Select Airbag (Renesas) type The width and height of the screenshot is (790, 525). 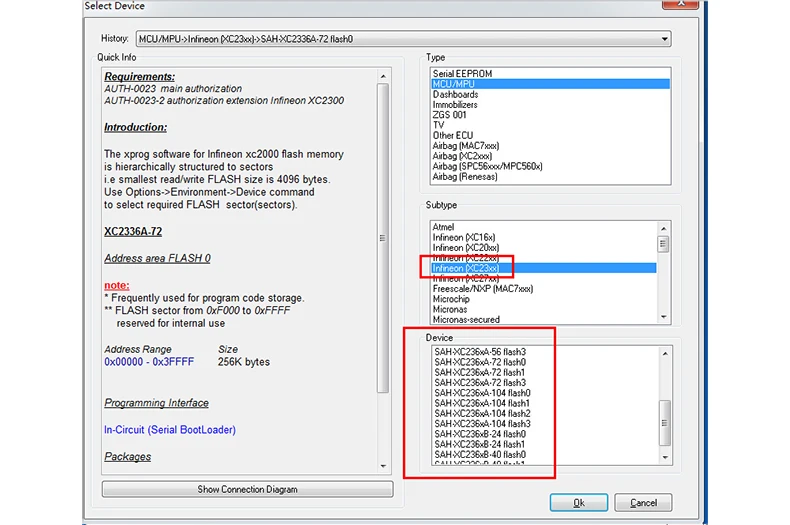point(550,176)
